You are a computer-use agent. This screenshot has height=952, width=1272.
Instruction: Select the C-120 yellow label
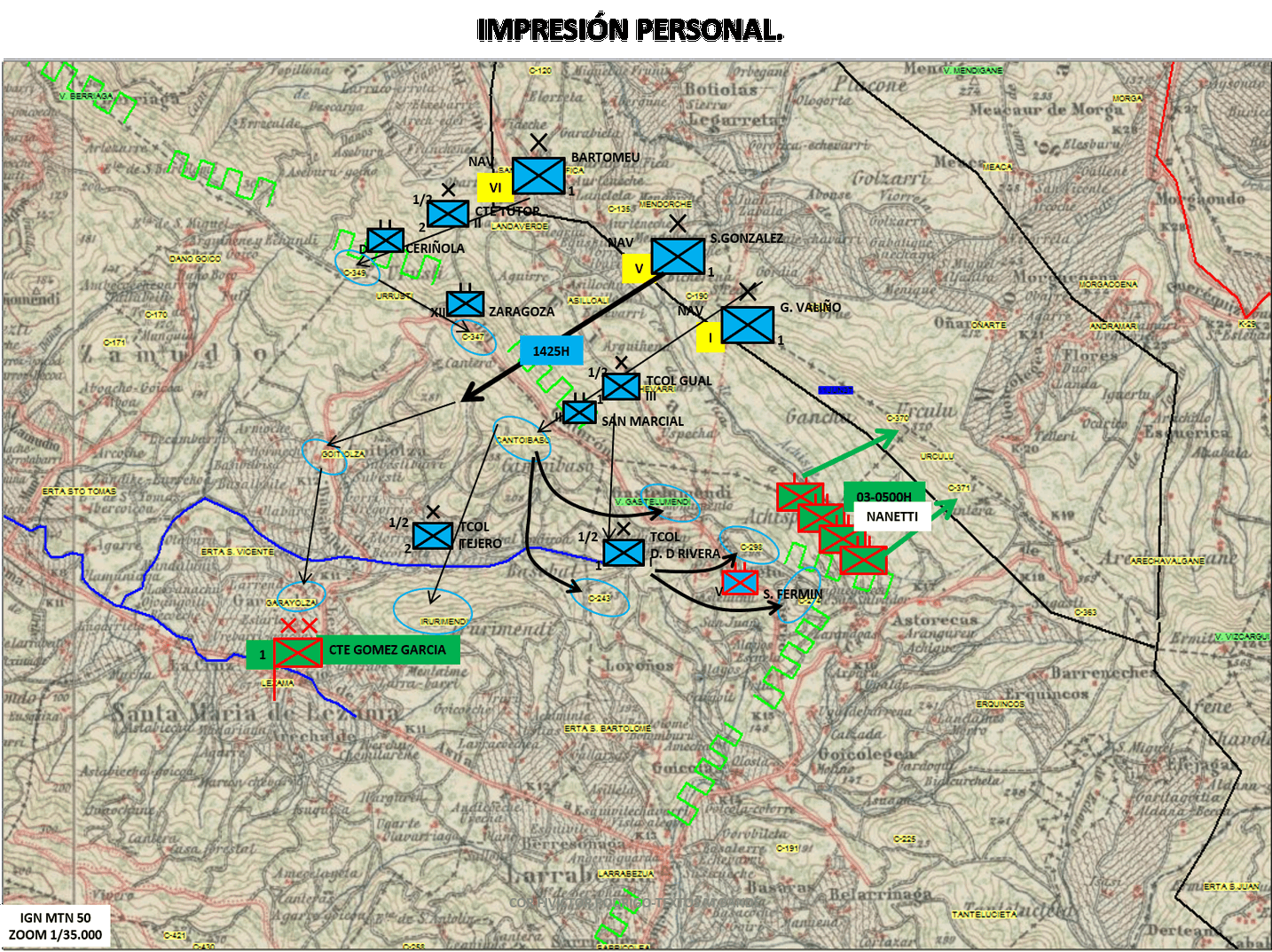[x=540, y=70]
